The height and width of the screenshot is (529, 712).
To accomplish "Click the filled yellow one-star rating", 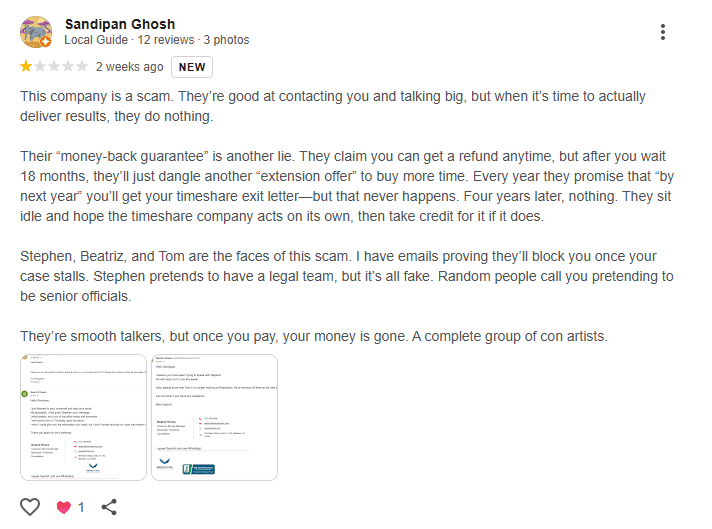I will point(25,67).
